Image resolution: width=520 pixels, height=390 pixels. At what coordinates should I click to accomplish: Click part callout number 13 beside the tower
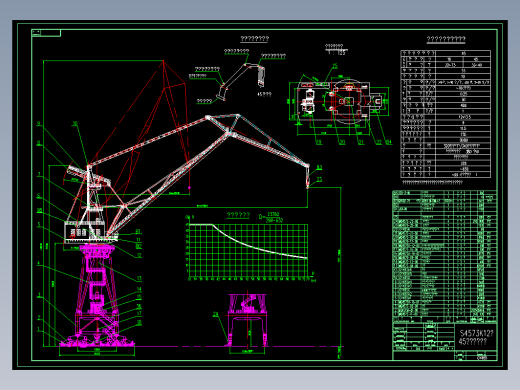coord(139,278)
